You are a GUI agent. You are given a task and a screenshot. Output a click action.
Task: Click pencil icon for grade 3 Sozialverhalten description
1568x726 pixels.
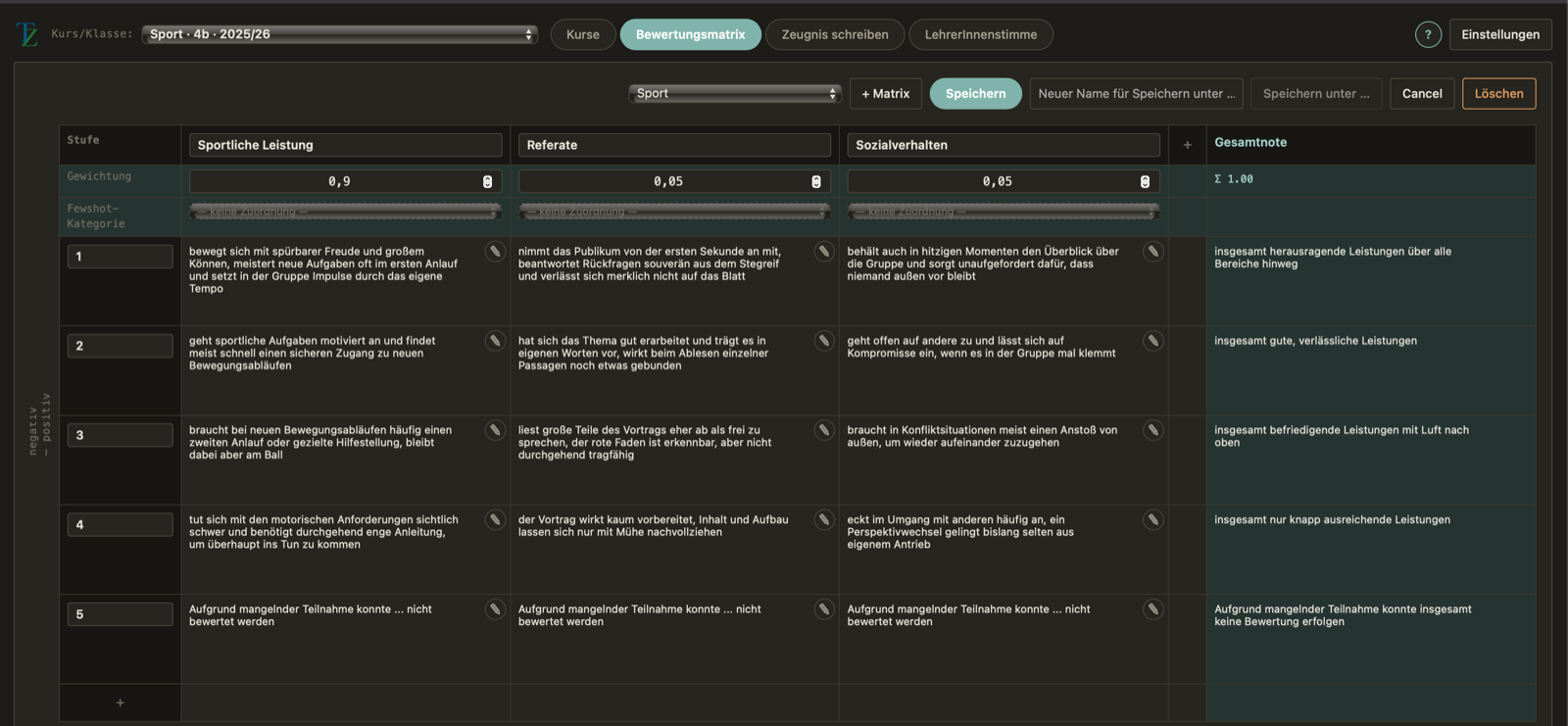1153,430
